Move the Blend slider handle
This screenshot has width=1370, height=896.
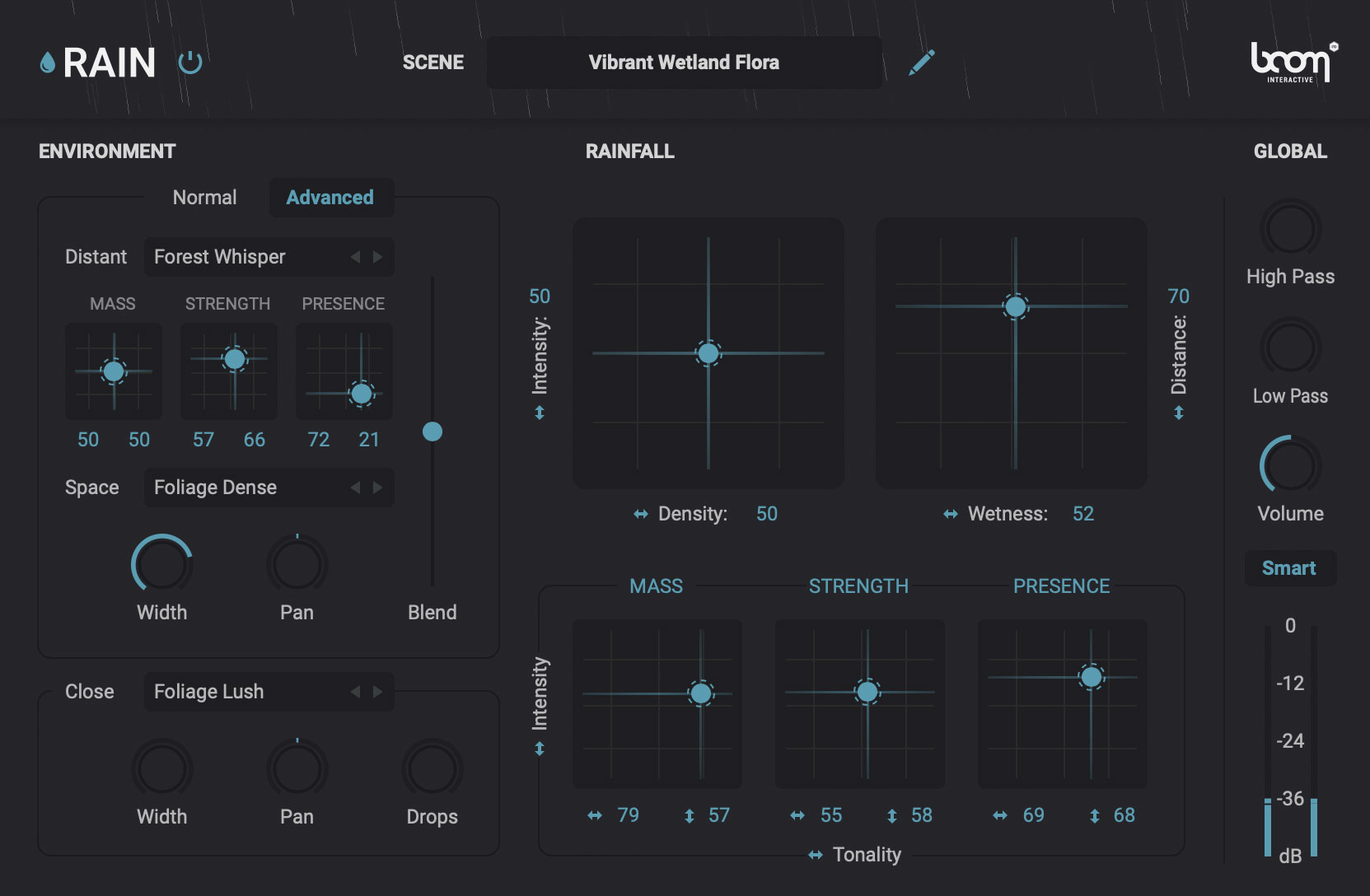pos(432,431)
